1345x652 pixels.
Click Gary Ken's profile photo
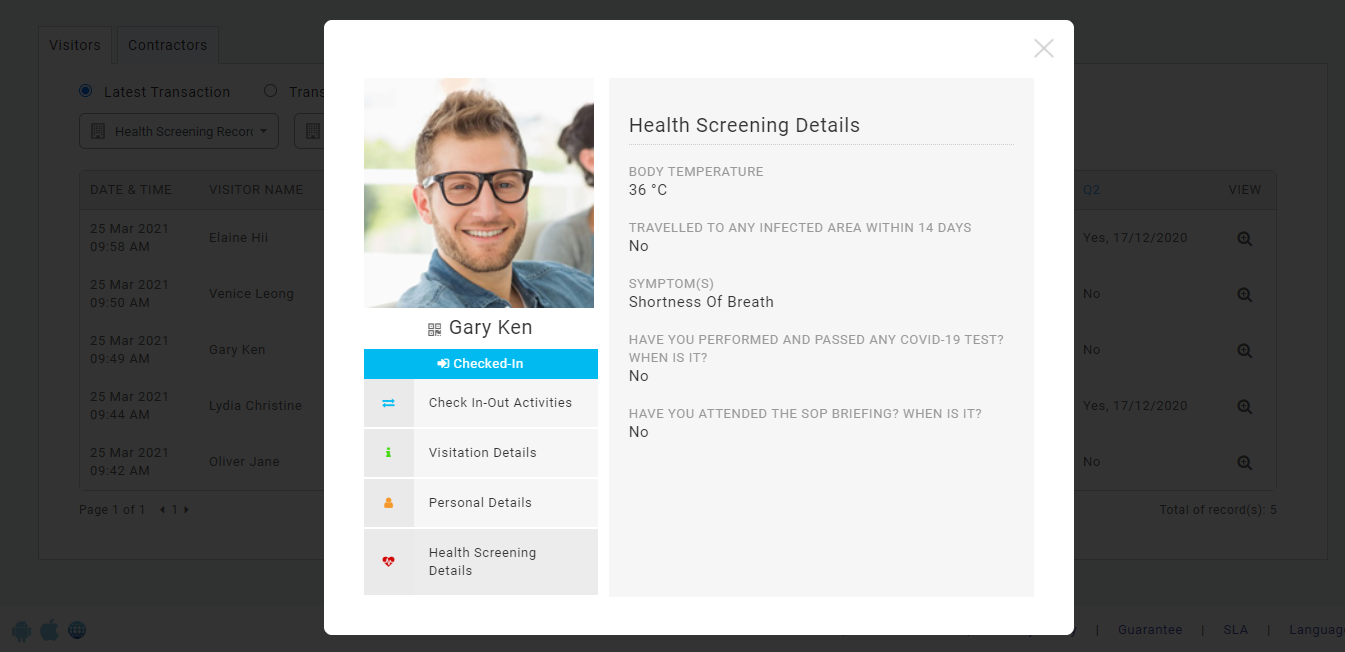pyautogui.click(x=479, y=193)
